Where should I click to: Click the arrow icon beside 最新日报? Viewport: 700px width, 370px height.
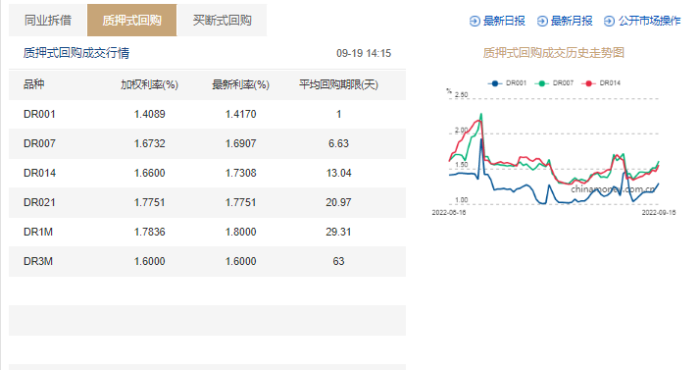[475, 21]
